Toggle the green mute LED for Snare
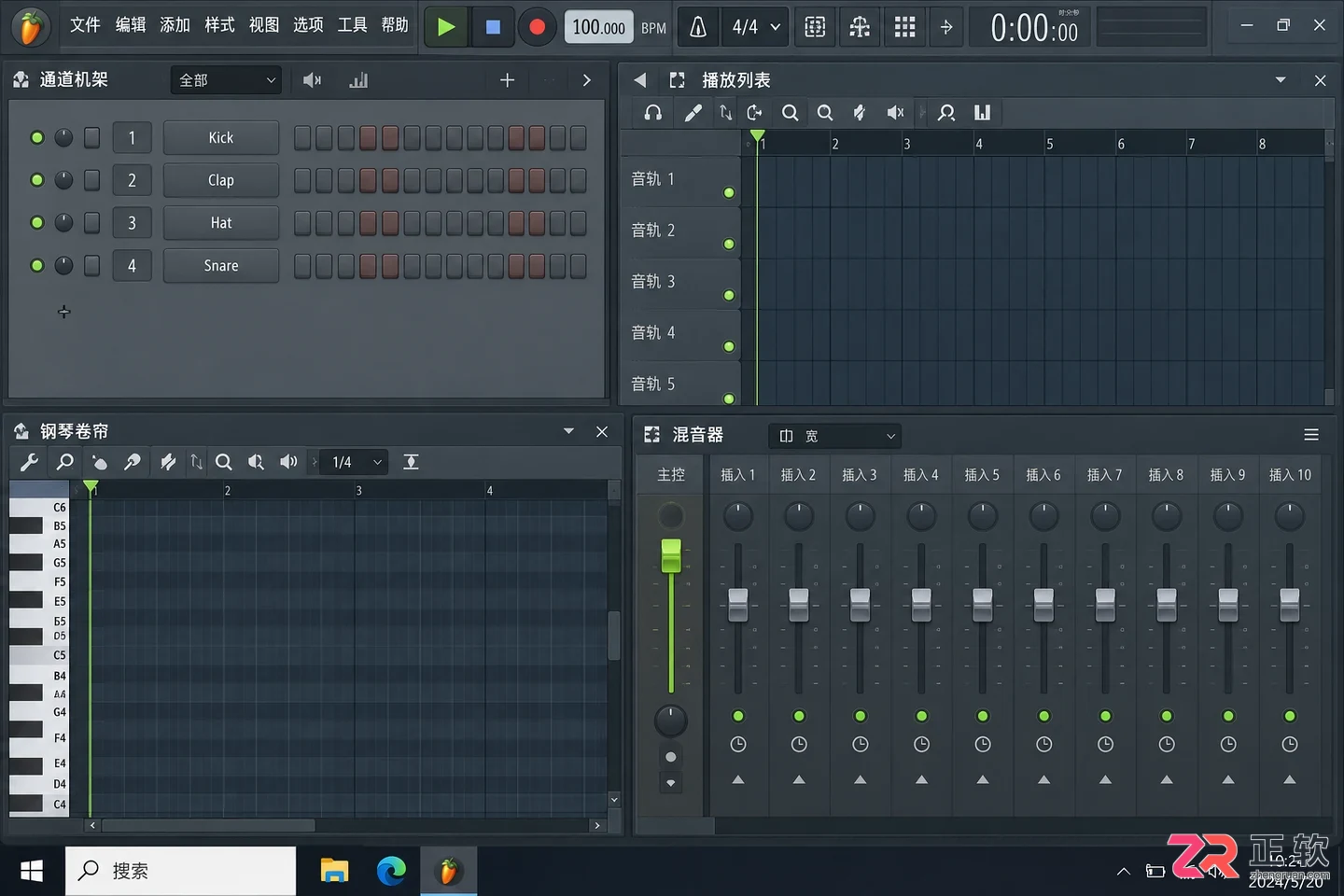This screenshot has height=896, width=1344. 37,266
